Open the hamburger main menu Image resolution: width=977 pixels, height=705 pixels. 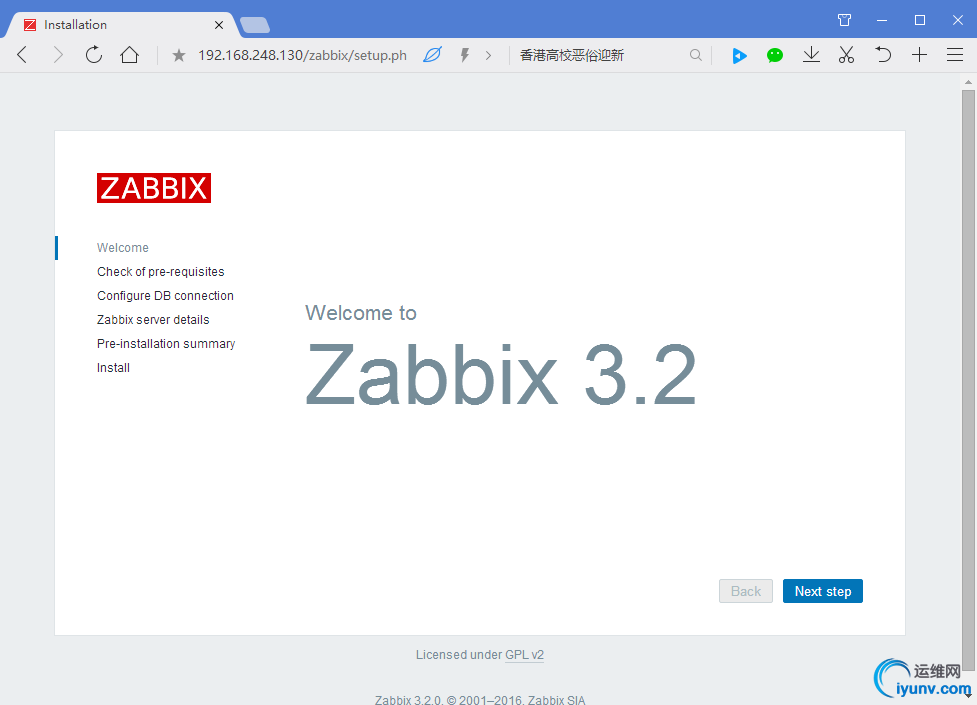click(x=955, y=55)
